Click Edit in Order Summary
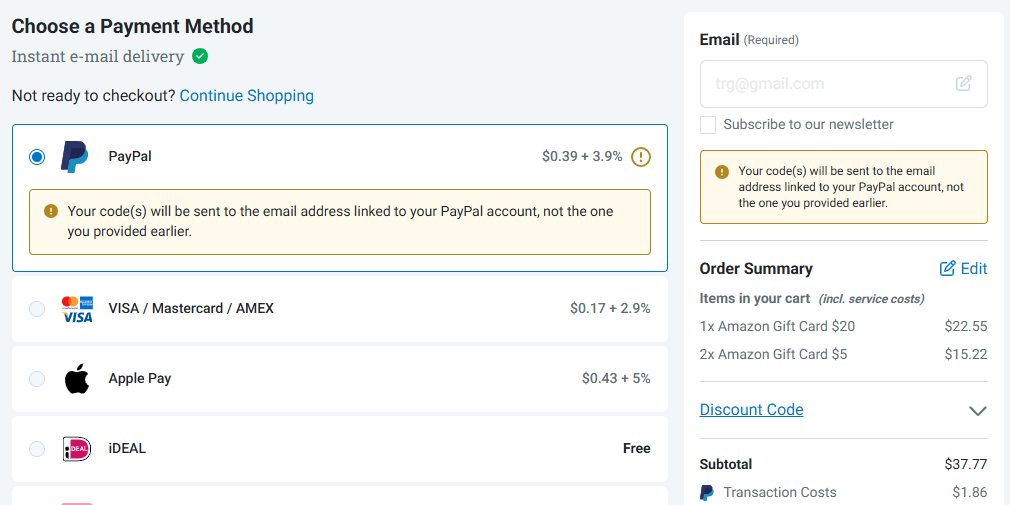1010x505 pixels. pos(974,269)
